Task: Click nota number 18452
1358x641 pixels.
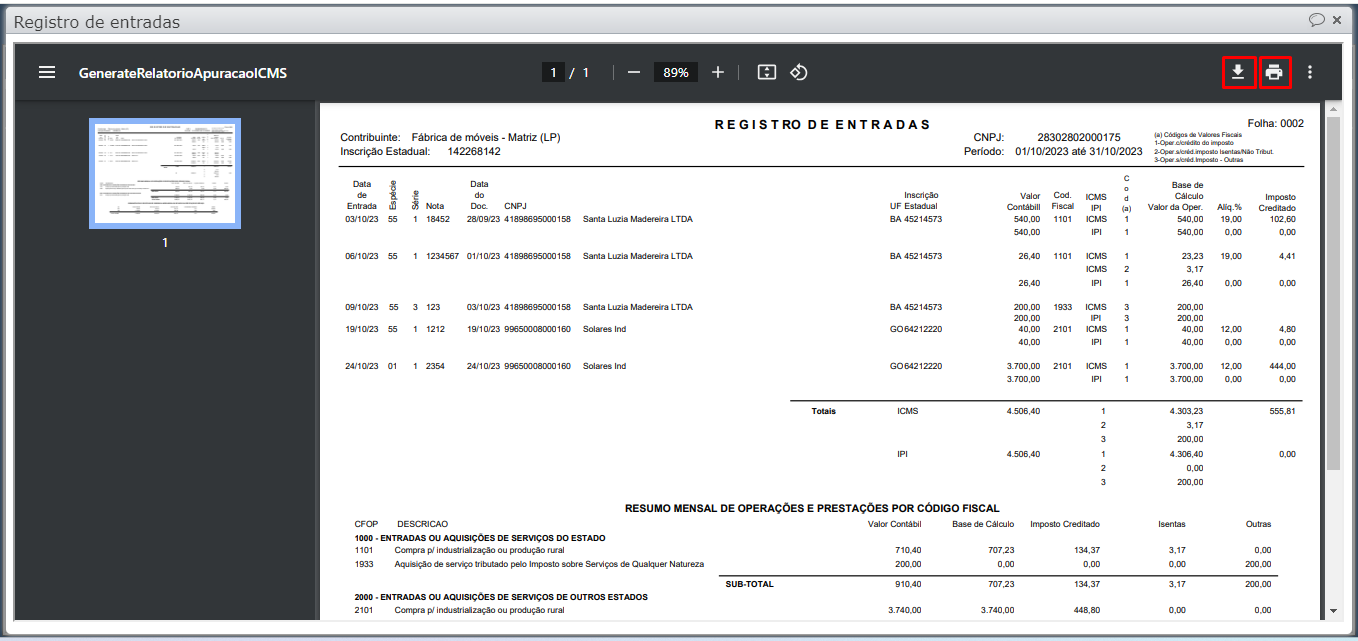Action: coord(438,219)
